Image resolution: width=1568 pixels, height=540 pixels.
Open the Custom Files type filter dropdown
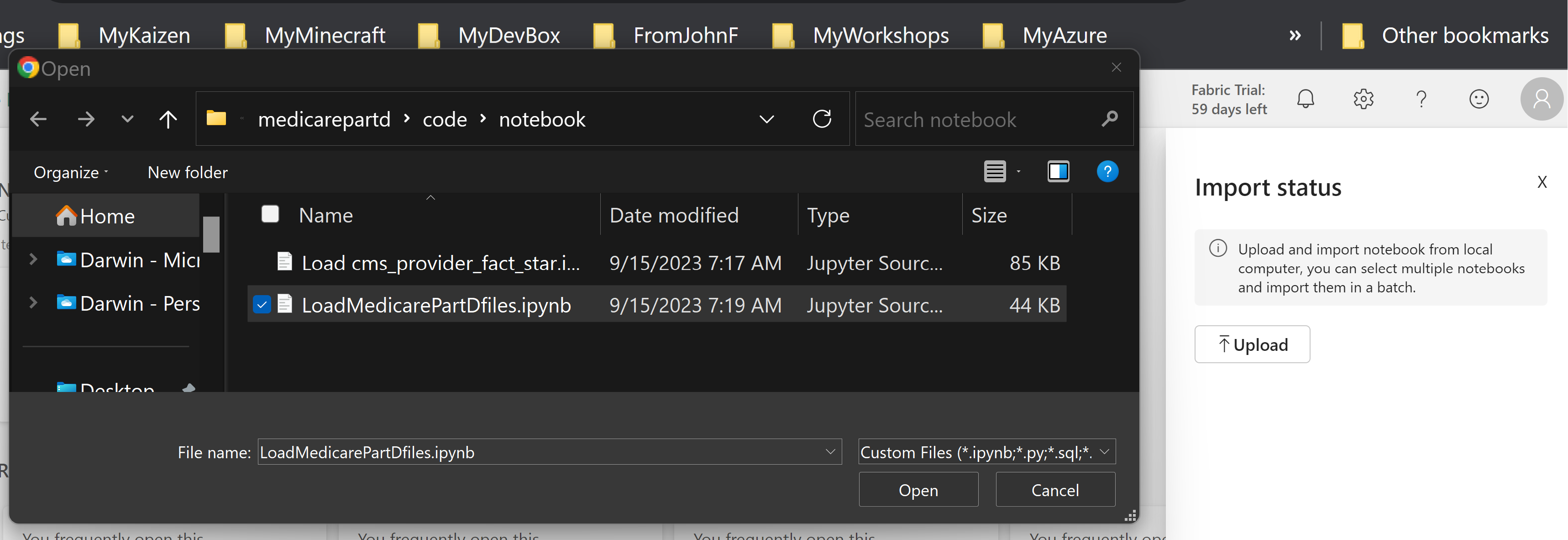click(987, 452)
